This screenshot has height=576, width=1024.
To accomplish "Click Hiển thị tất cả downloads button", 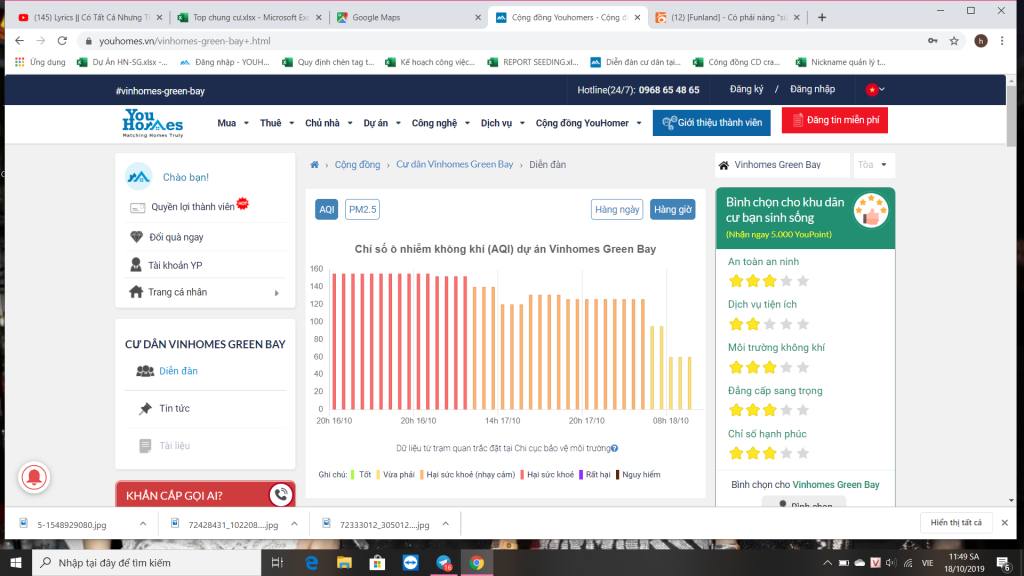I will point(956,522).
